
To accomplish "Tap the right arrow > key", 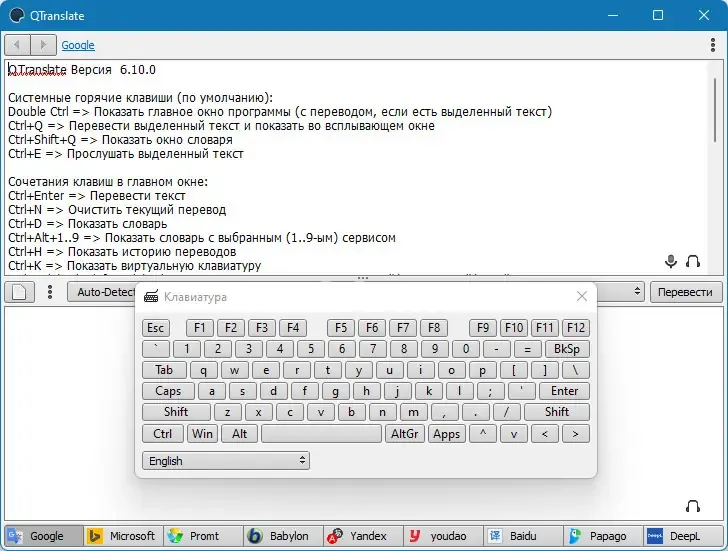I will pyautogui.click(x=576, y=434).
